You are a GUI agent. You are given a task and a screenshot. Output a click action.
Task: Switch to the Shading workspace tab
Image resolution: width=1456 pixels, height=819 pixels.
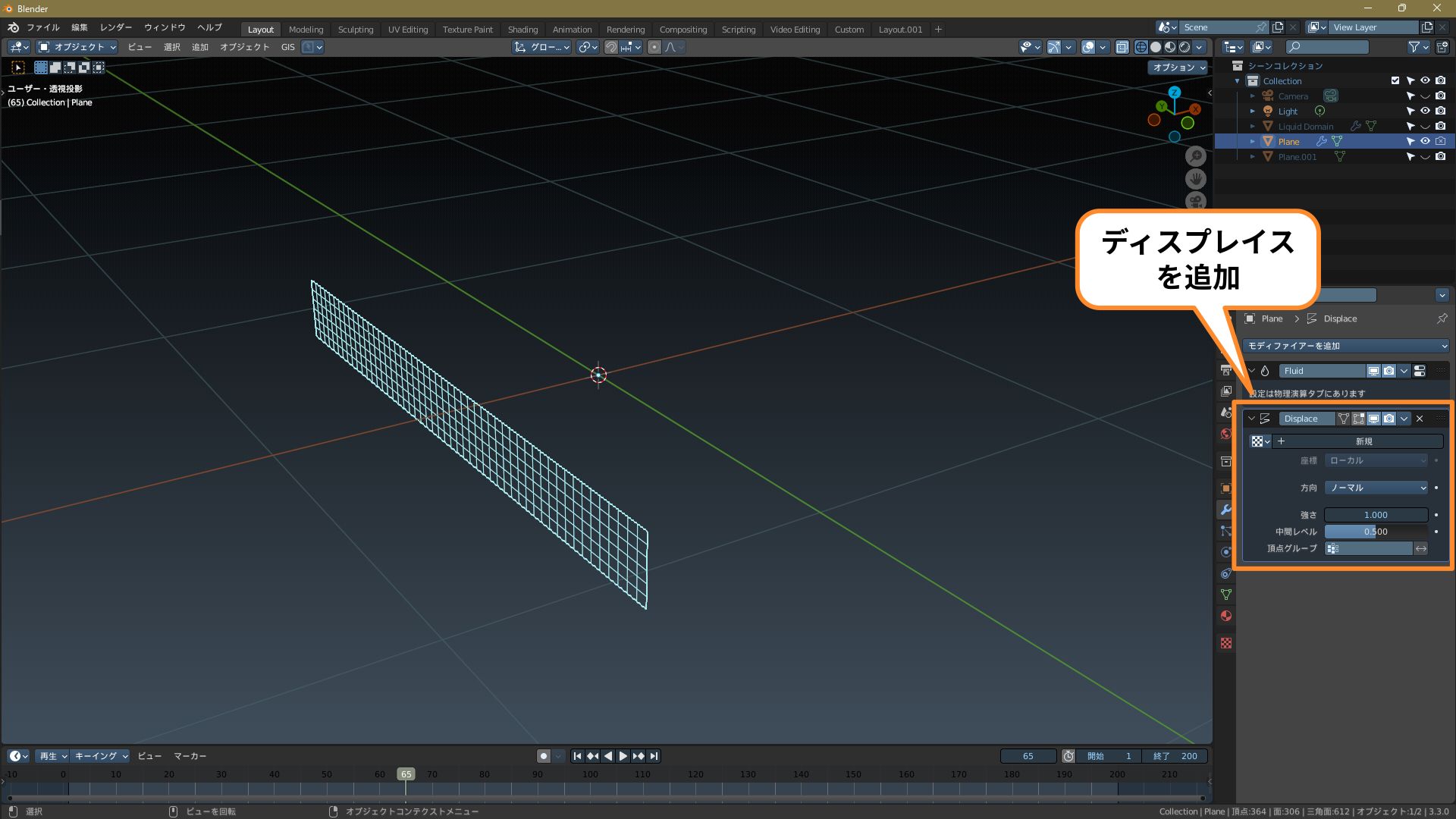click(522, 30)
